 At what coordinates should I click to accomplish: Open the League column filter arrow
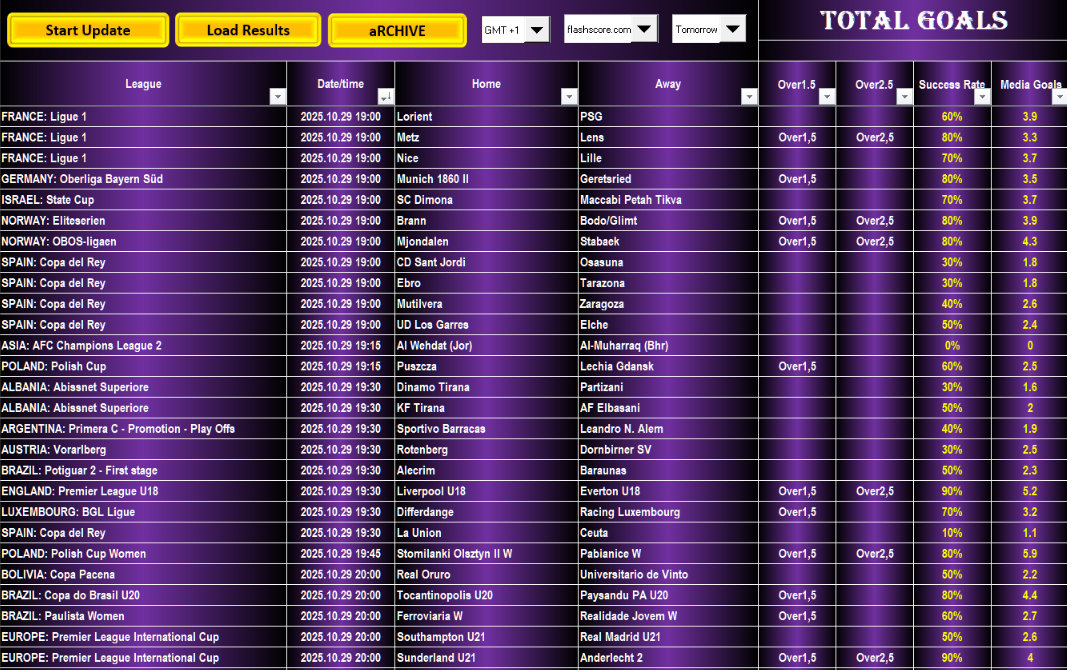point(278,97)
